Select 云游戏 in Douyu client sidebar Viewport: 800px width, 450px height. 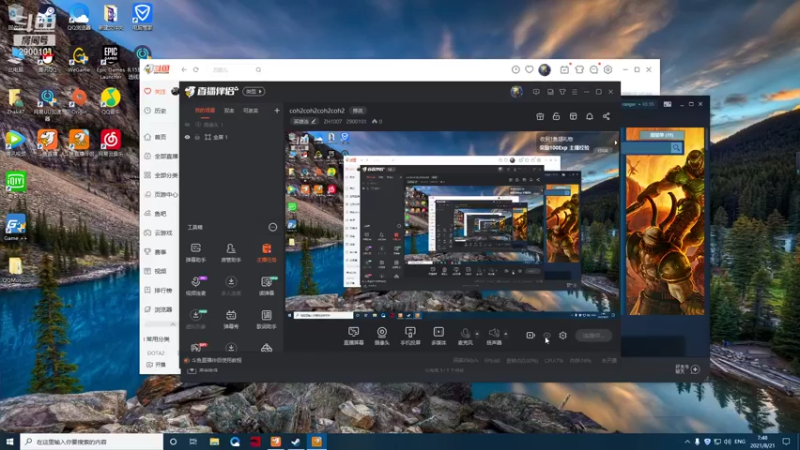158,233
